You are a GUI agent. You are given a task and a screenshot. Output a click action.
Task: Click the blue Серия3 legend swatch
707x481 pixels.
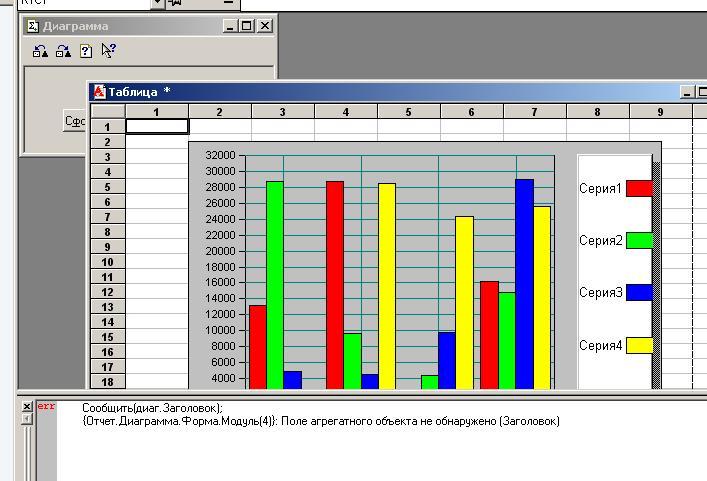(639, 293)
